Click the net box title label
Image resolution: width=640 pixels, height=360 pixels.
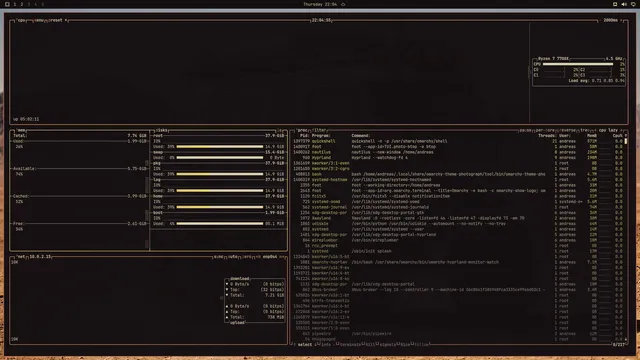click(21, 257)
